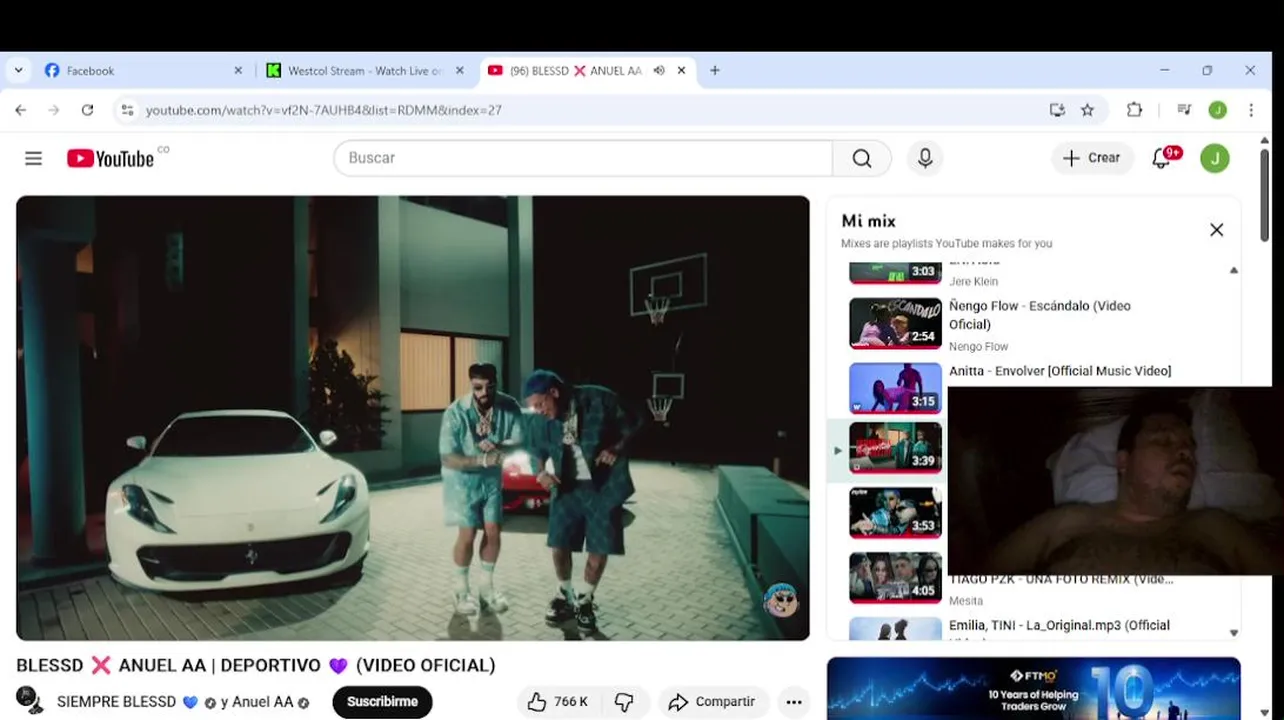Image resolution: width=1284 pixels, height=720 pixels.
Task: Play Anitta - Envolver Official Music Video
Action: [x=1060, y=371]
